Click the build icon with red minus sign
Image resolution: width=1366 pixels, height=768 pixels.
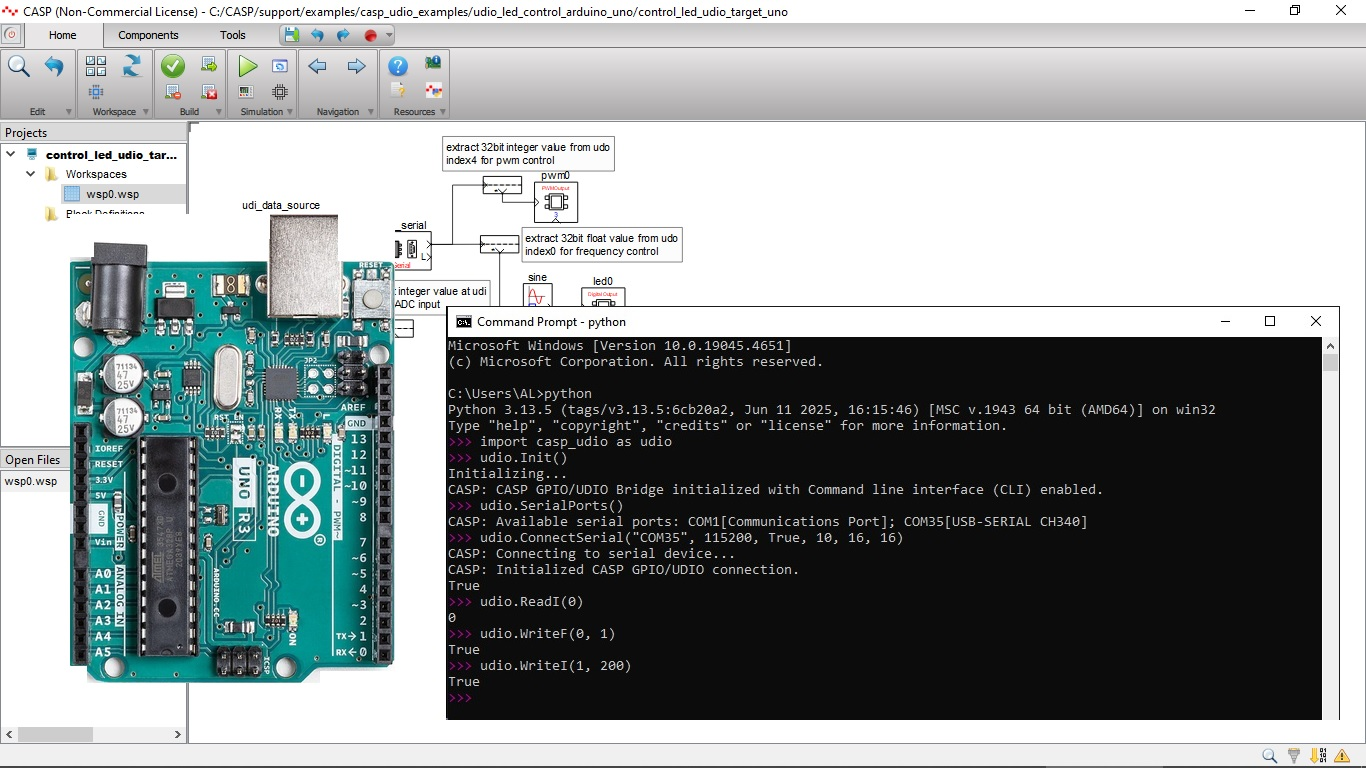point(173,92)
